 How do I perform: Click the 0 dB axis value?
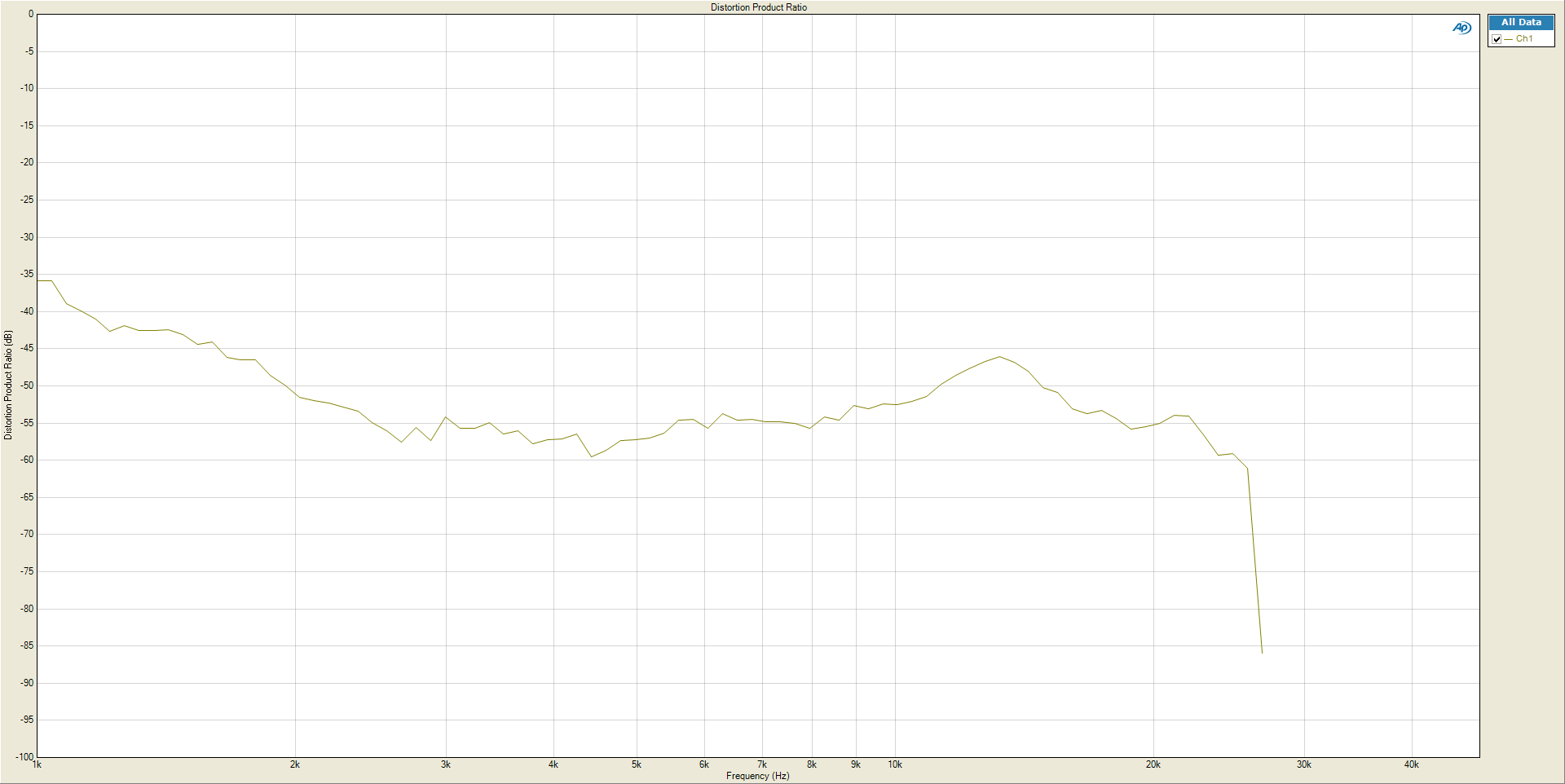click(31, 14)
